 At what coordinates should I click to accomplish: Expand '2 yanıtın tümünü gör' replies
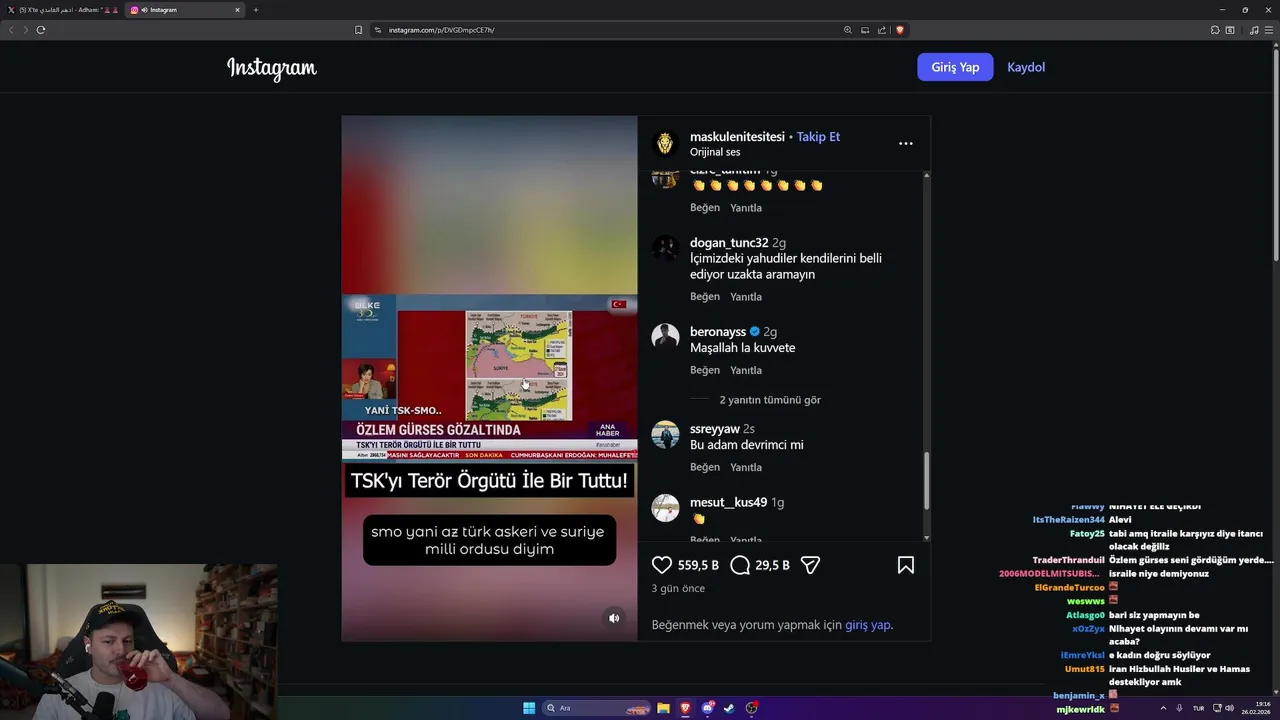[x=770, y=400]
